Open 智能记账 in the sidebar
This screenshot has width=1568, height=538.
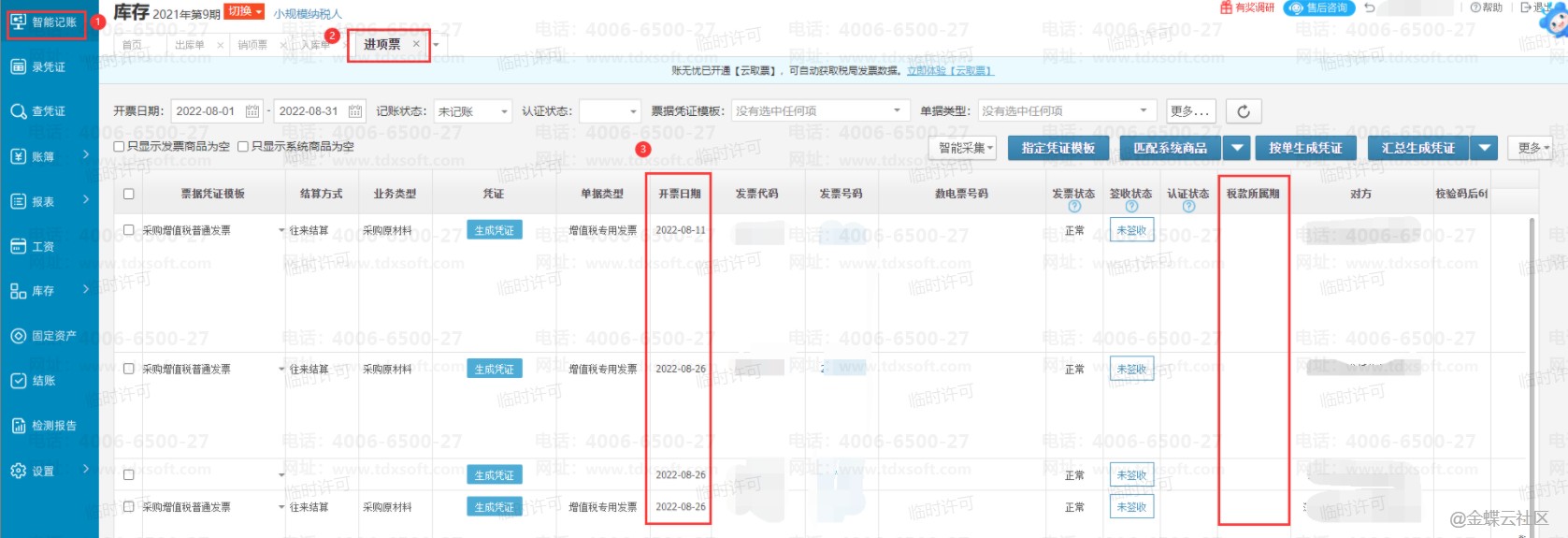45,22
